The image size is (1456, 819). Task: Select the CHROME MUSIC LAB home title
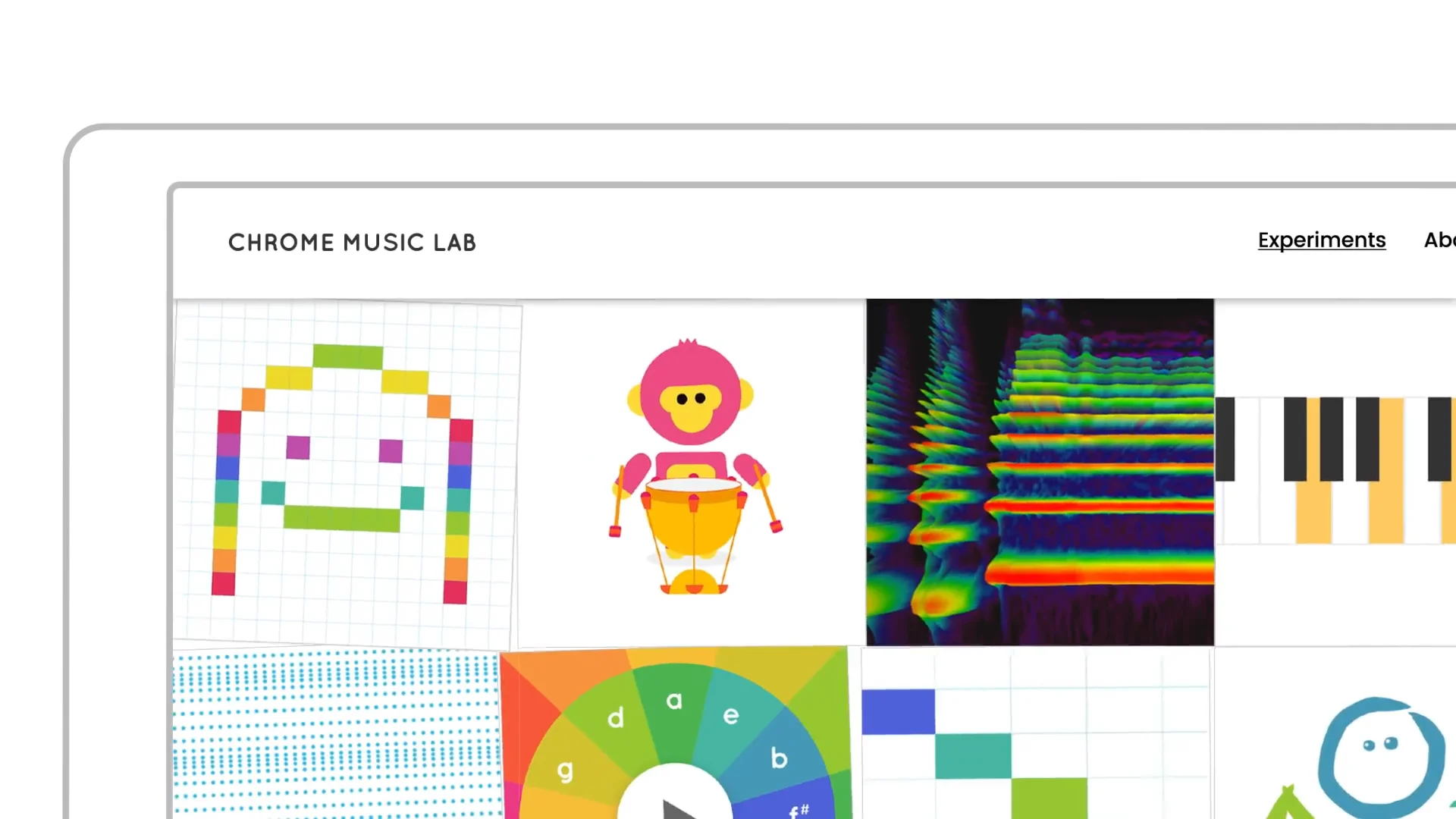(x=352, y=241)
